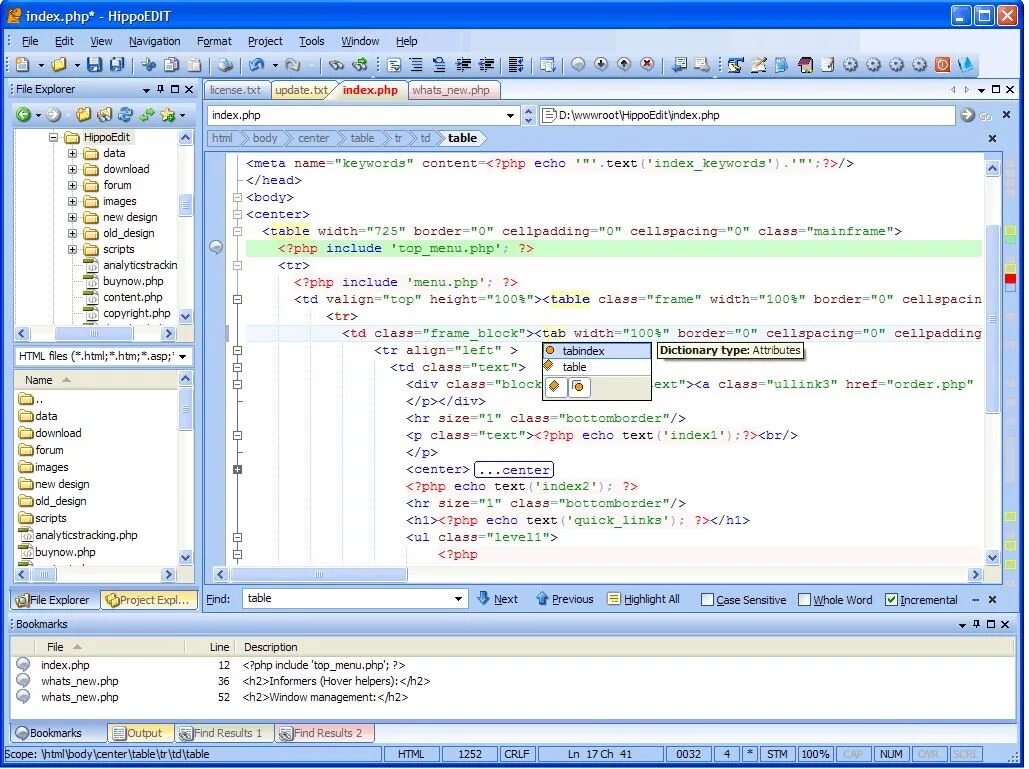1029x769 pixels.
Task: Click the editor horizontal scrollbar thumb
Action: [x=318, y=575]
